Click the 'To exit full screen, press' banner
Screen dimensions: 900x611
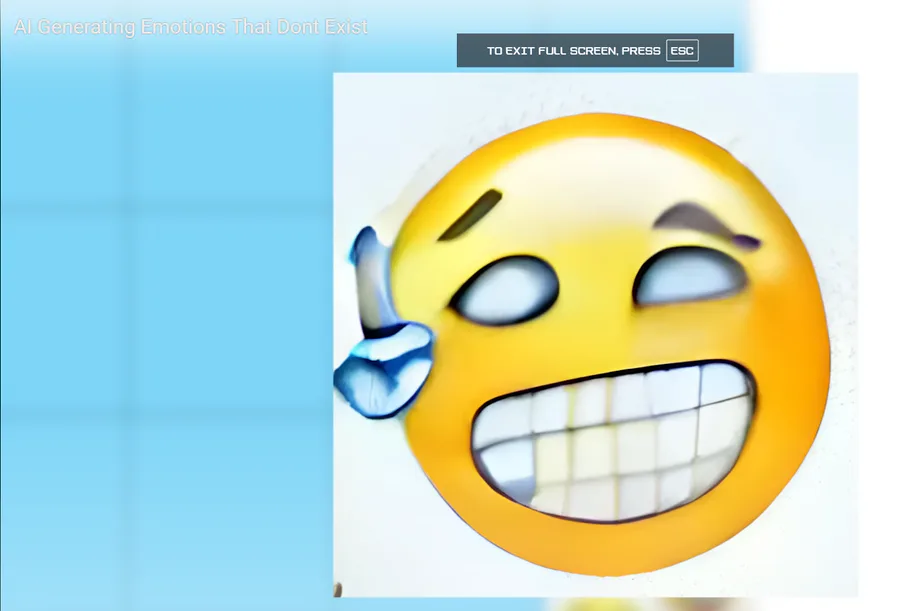tap(595, 51)
